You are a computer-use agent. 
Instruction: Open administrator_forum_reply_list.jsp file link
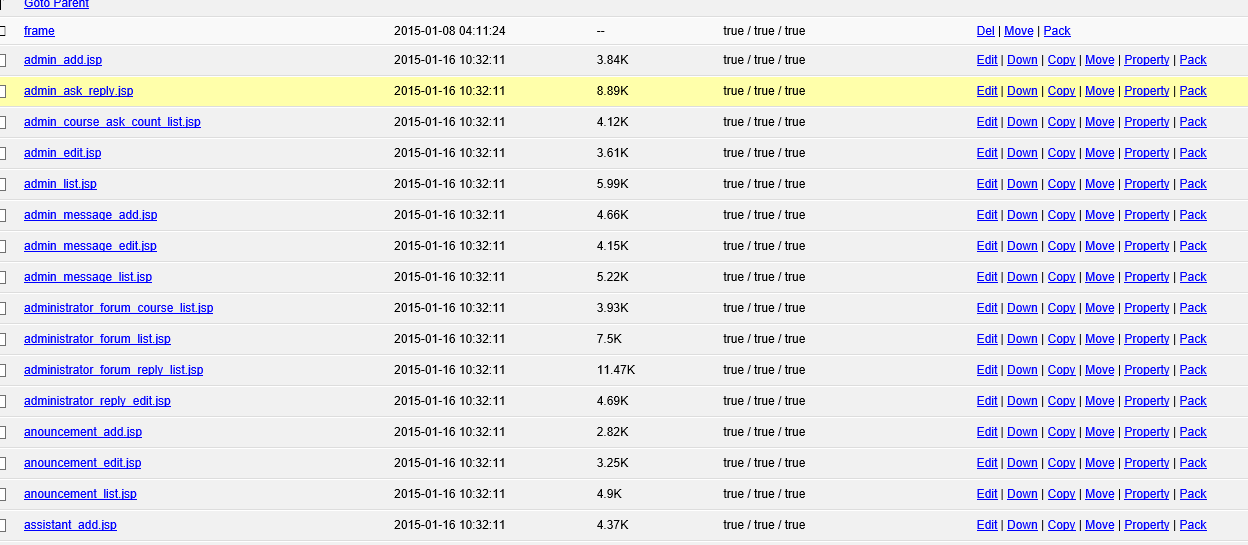[x=113, y=370]
